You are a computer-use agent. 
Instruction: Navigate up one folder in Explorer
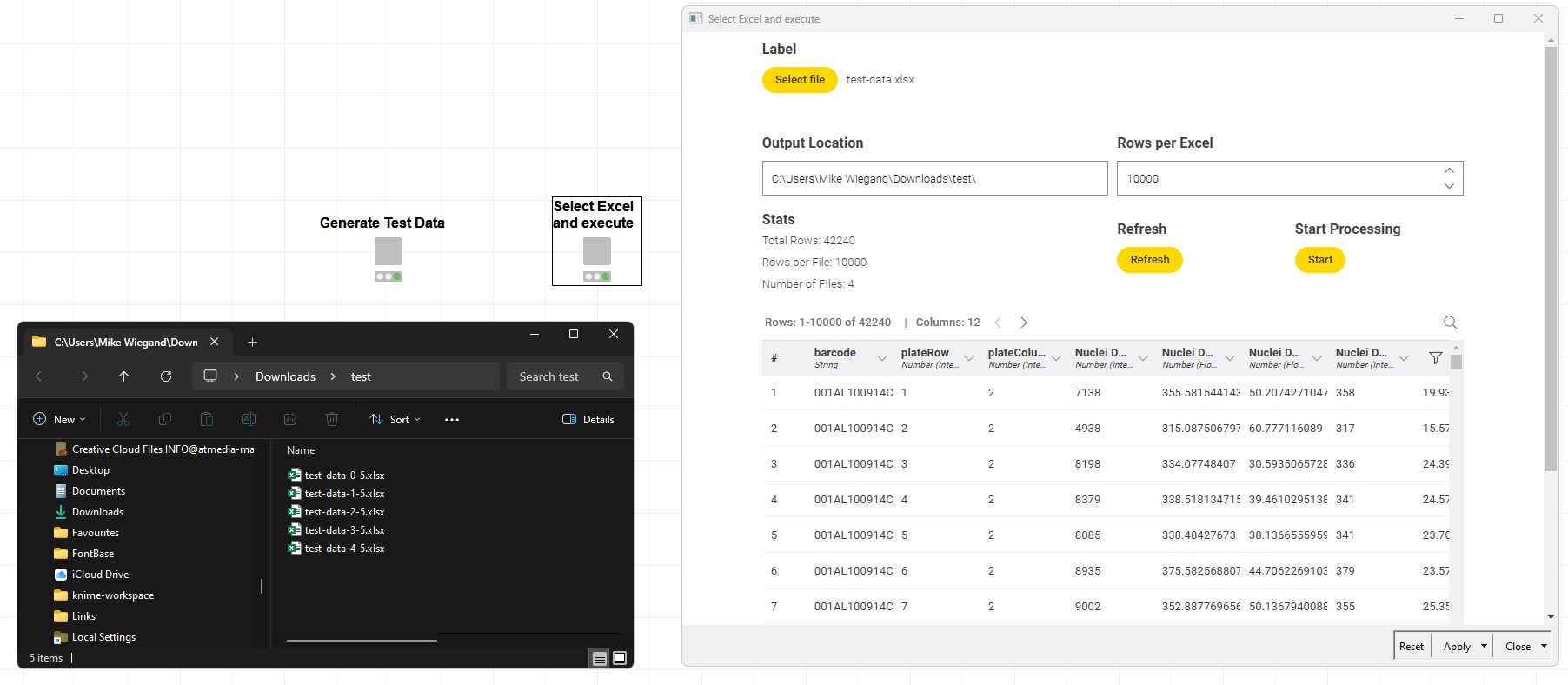pos(124,376)
